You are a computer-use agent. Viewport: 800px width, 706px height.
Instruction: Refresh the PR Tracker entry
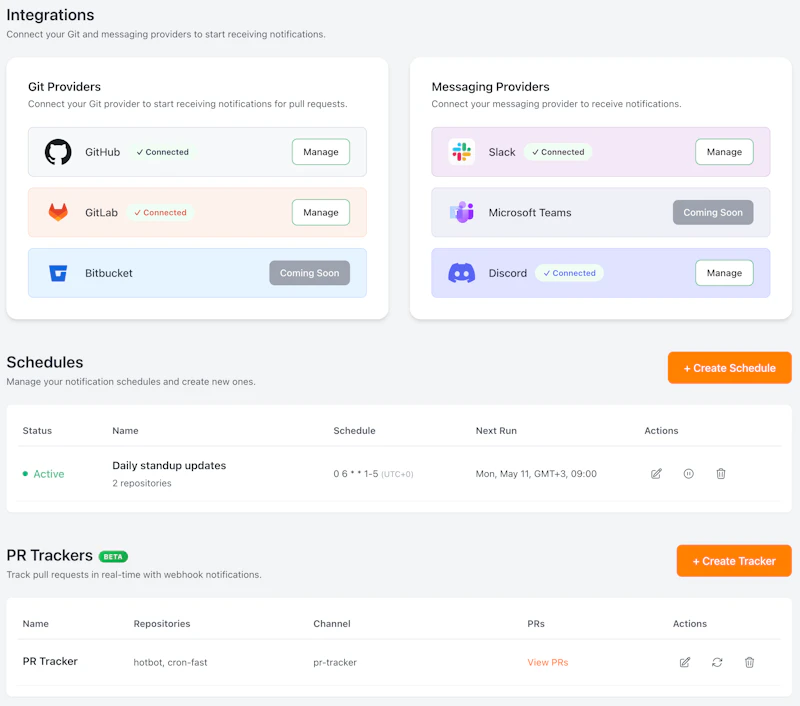(717, 662)
